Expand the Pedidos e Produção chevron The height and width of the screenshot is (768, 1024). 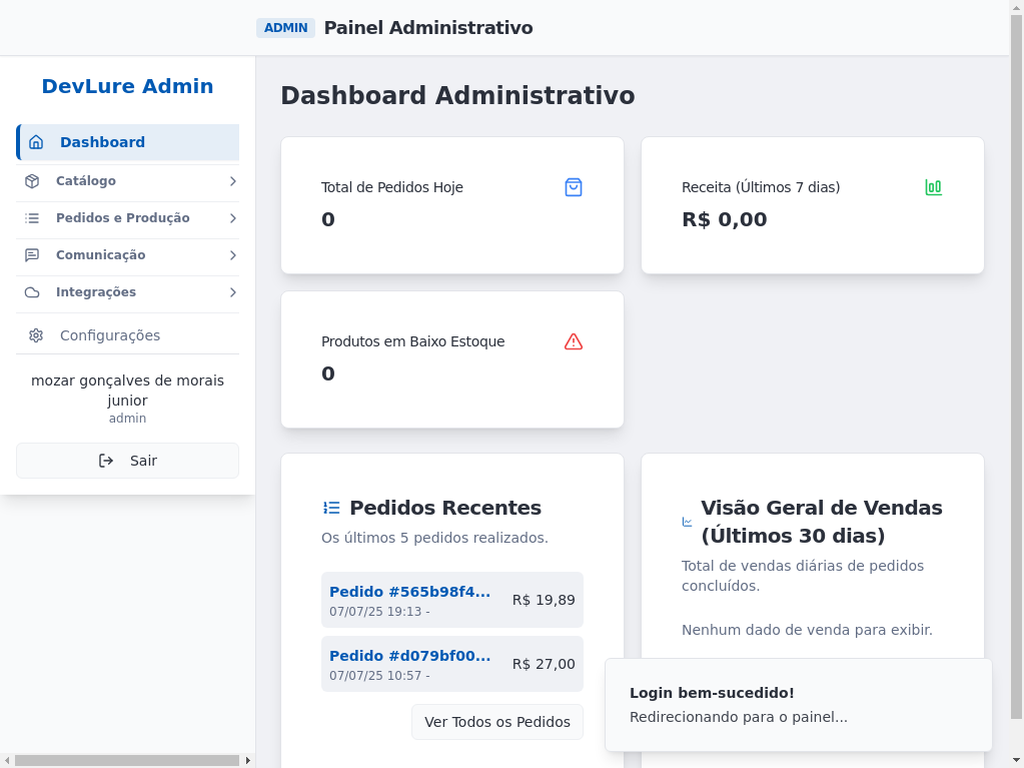point(232,218)
